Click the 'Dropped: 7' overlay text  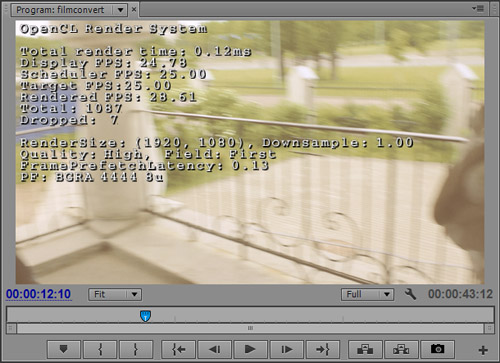click(x=69, y=120)
